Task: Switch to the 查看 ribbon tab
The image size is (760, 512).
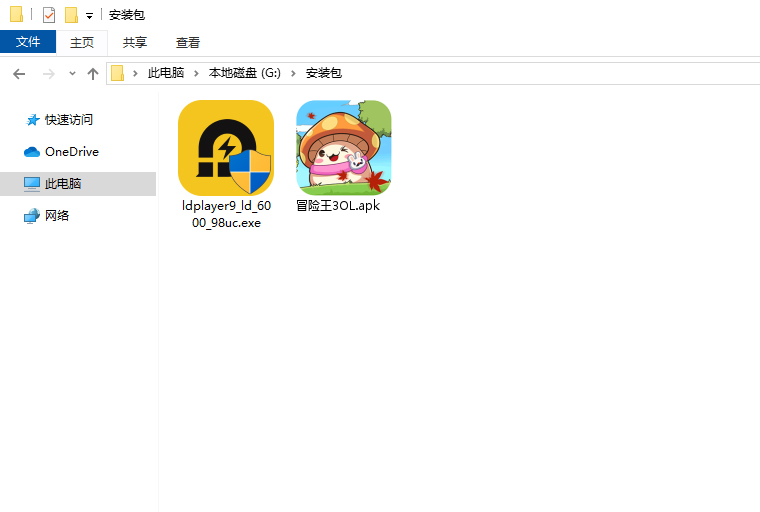Action: click(x=188, y=43)
